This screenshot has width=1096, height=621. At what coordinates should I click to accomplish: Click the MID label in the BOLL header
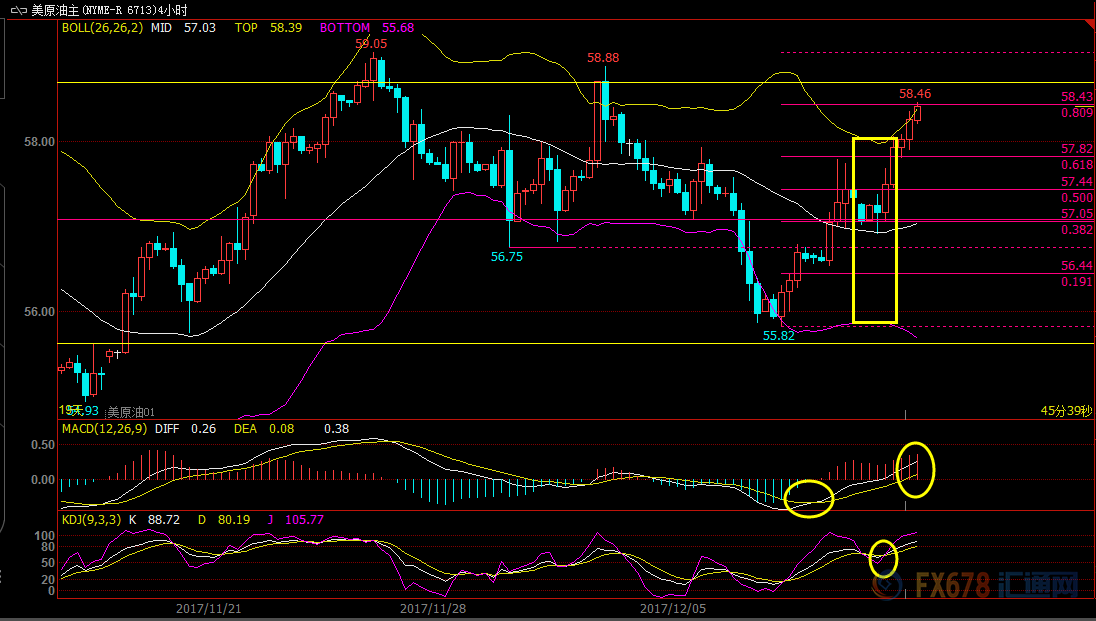pos(161,28)
